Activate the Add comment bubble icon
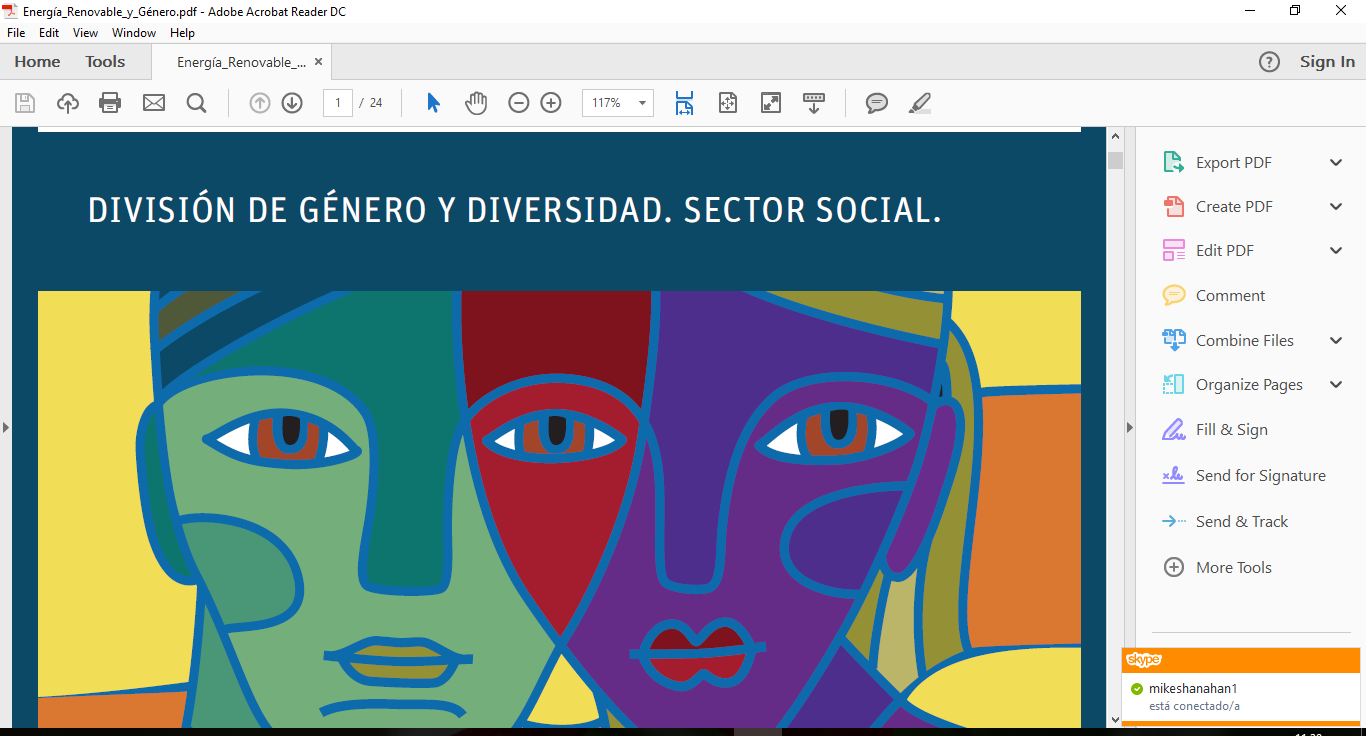This screenshot has width=1366, height=736. (x=876, y=102)
